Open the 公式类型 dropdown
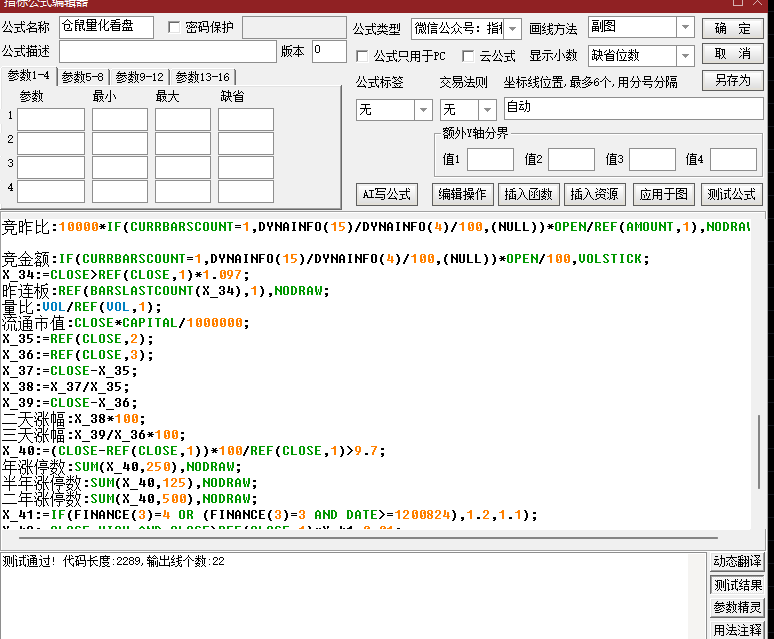Screen dimensions: 774x639 click(512, 28)
